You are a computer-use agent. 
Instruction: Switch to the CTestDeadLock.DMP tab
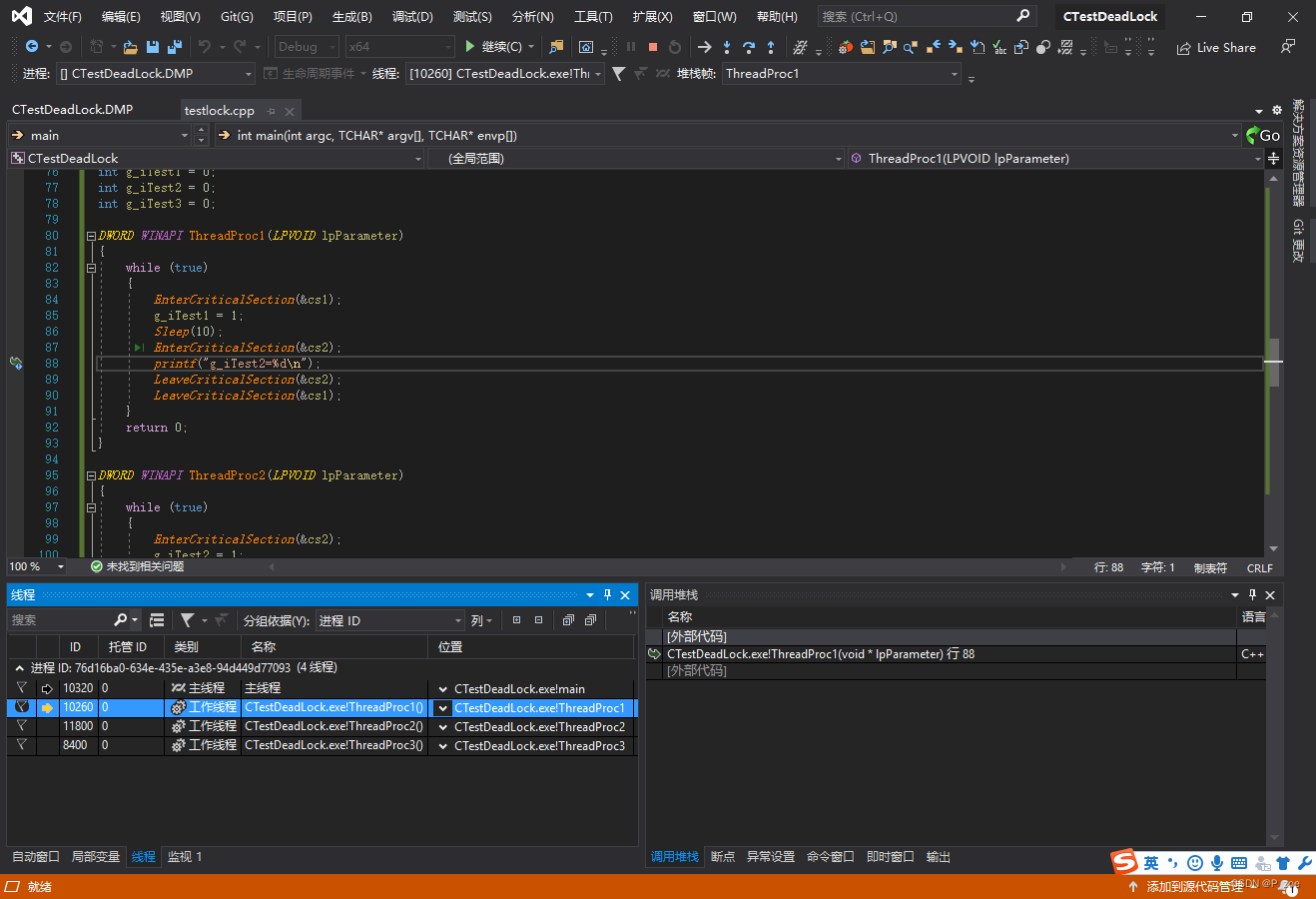72,110
